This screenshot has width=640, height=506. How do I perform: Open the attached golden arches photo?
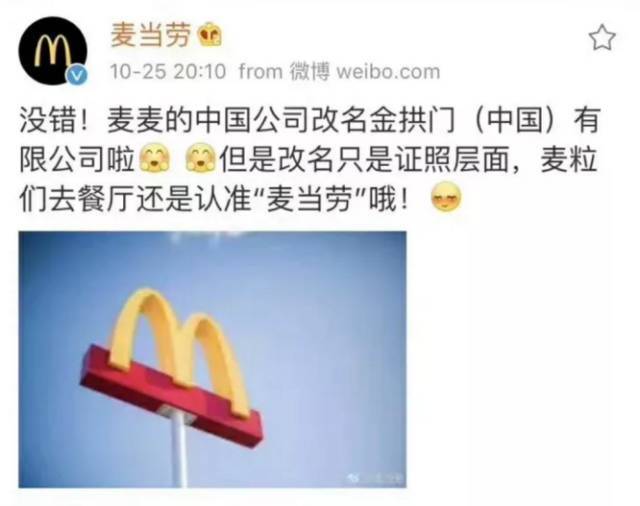click(x=212, y=359)
